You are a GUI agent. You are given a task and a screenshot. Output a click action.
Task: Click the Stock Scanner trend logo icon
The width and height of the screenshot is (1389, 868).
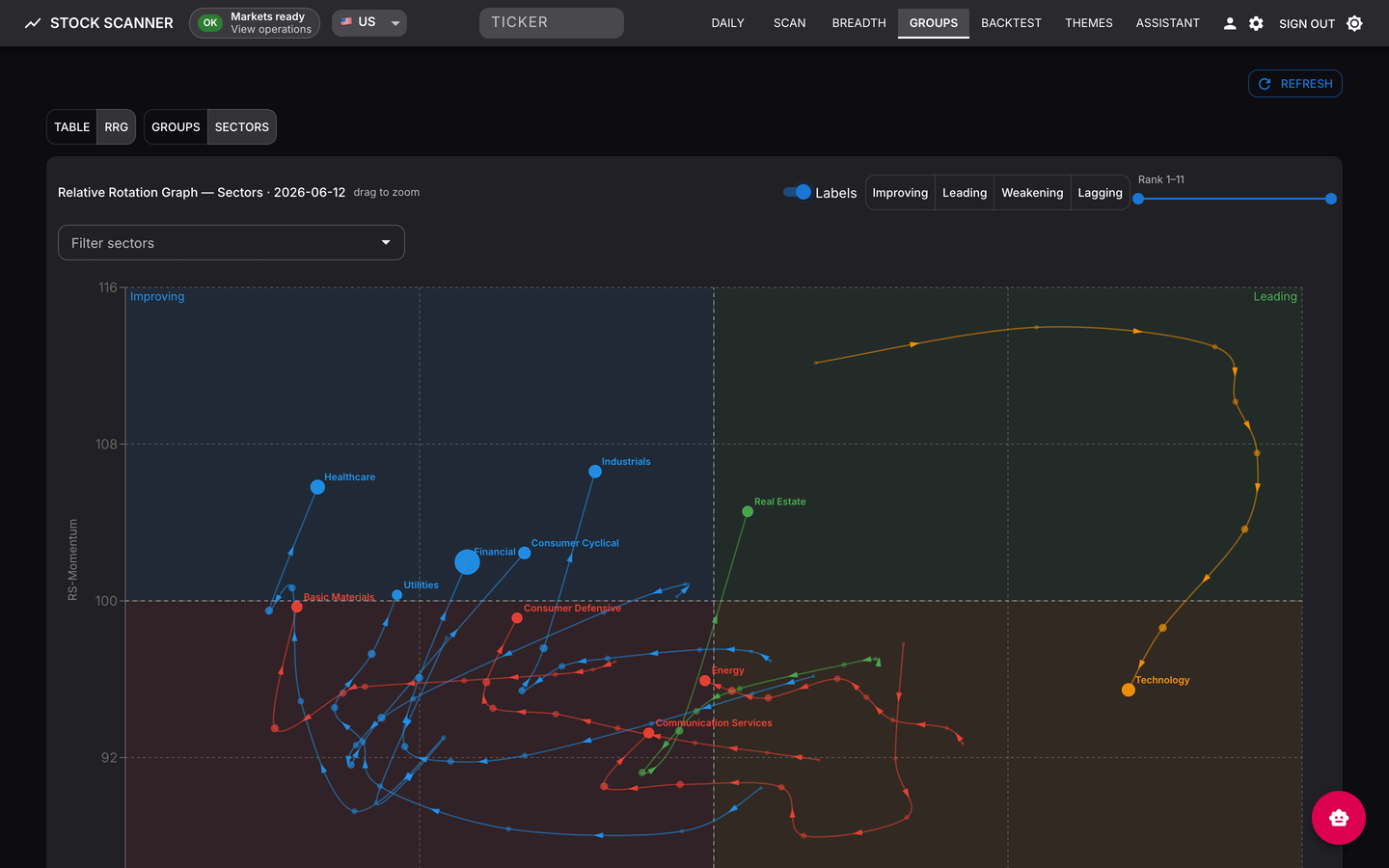click(33, 23)
